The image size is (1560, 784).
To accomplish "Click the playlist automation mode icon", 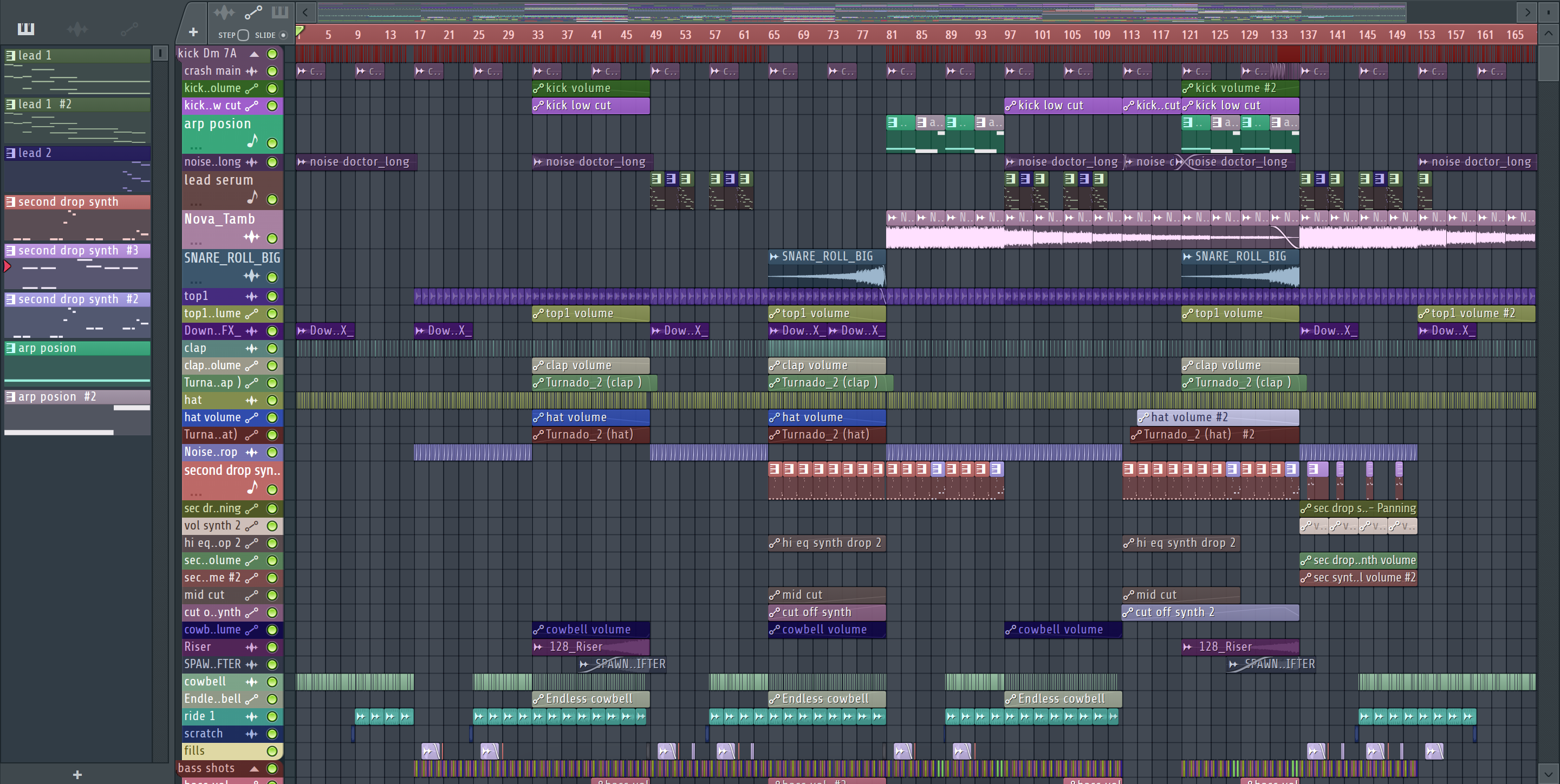I will tap(252, 12).
